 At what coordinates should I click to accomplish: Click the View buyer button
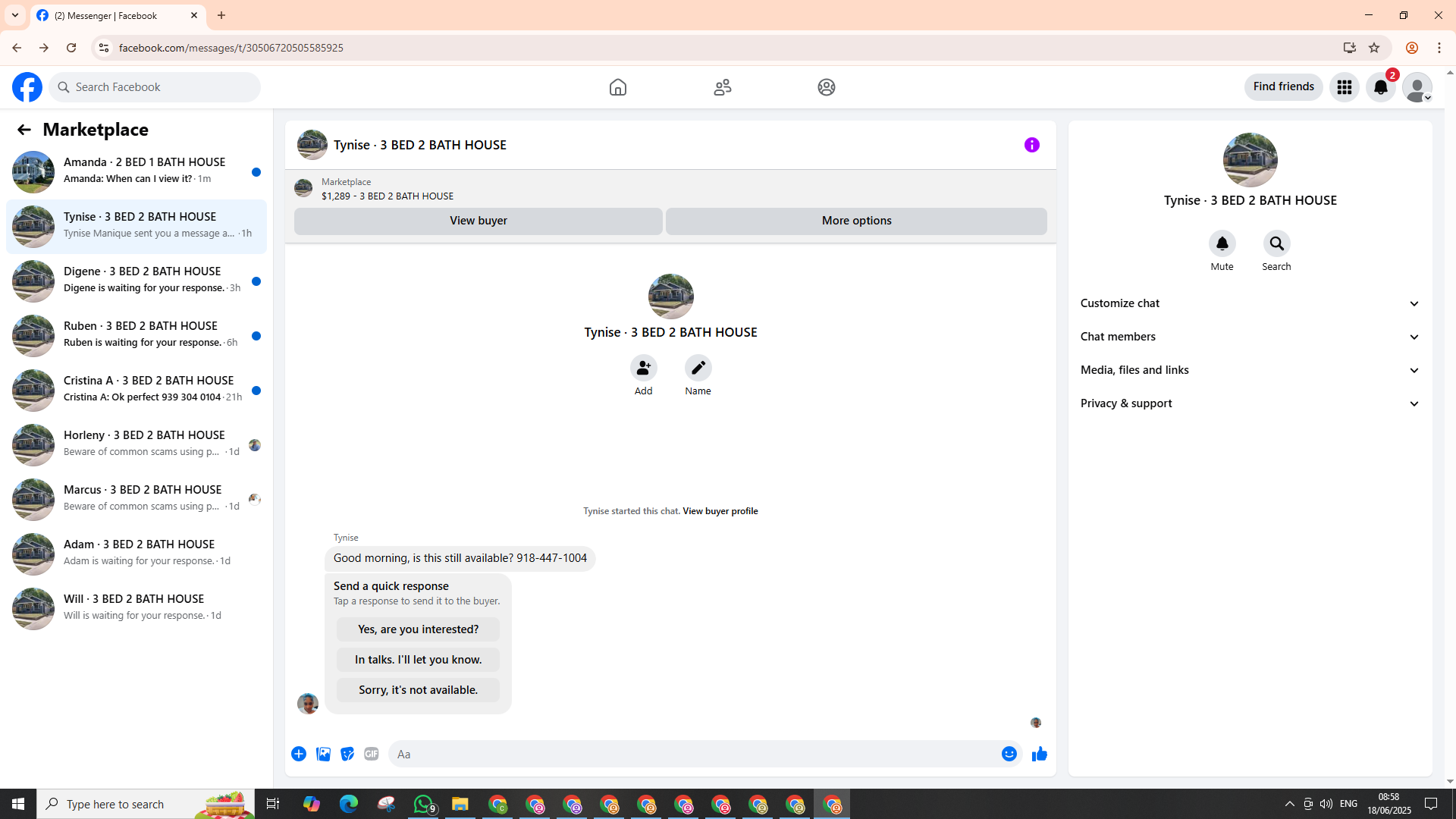tap(479, 221)
